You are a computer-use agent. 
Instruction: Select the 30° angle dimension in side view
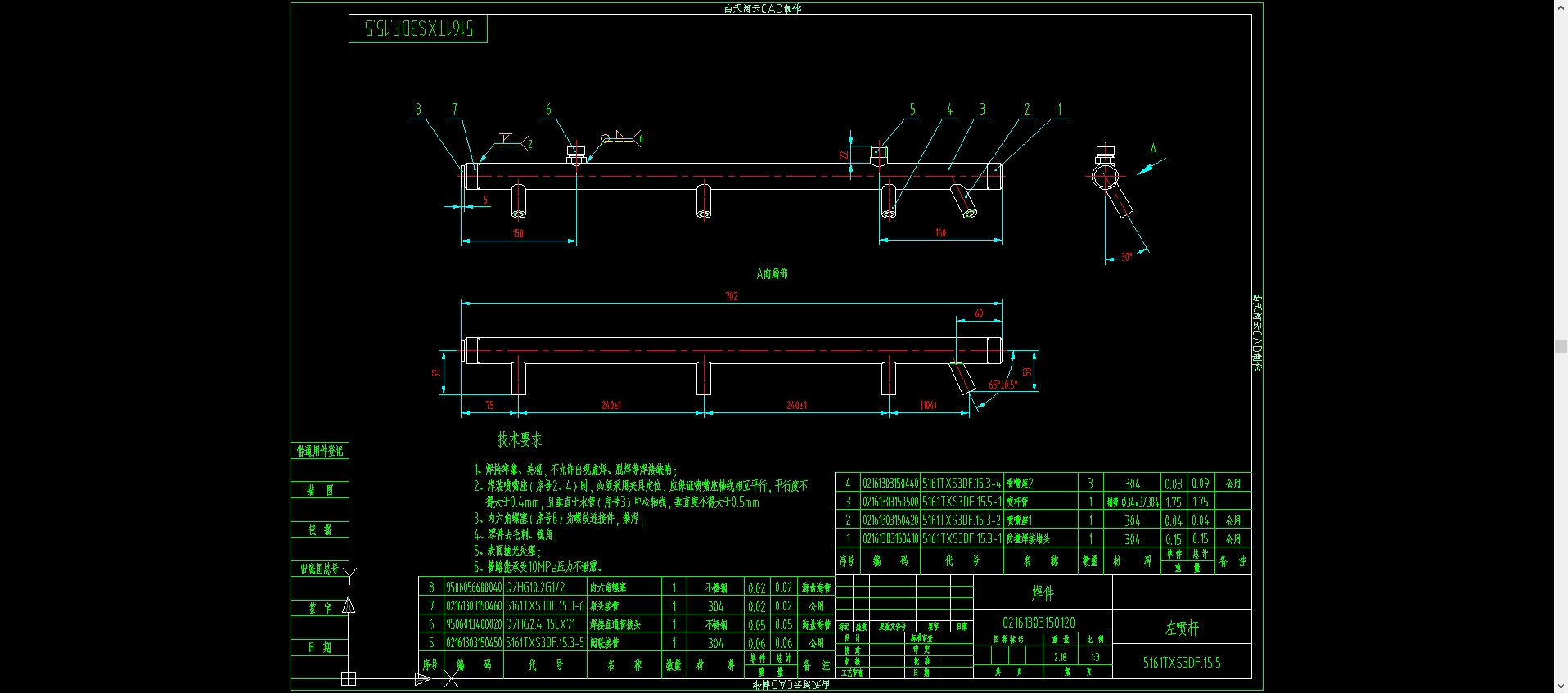(x=1126, y=257)
